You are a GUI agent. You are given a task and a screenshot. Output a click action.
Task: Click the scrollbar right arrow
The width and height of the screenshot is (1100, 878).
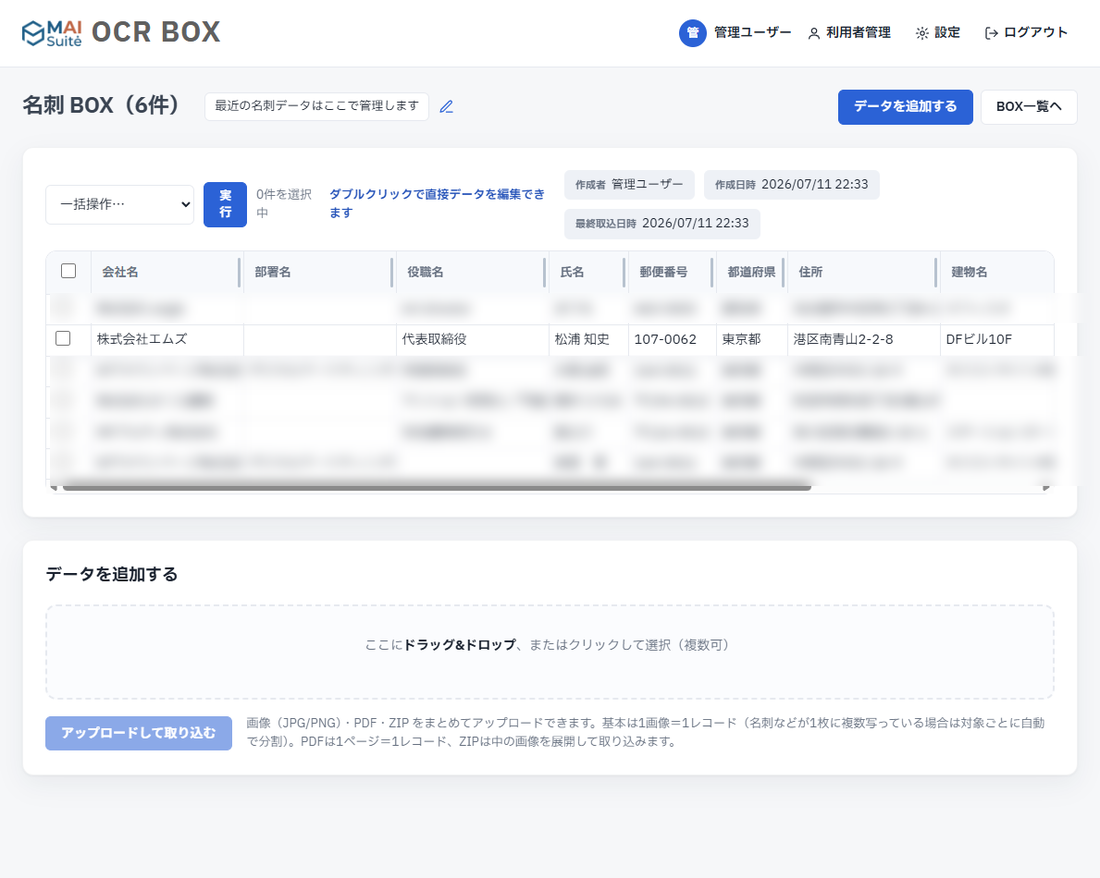click(1046, 487)
